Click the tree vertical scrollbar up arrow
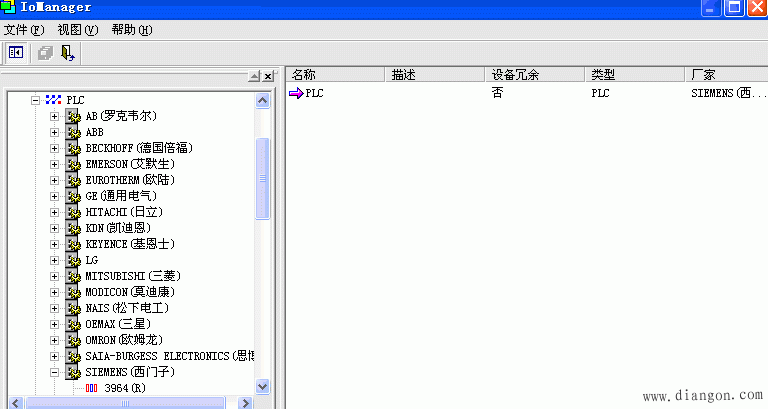The width and height of the screenshot is (768, 409). point(263,100)
